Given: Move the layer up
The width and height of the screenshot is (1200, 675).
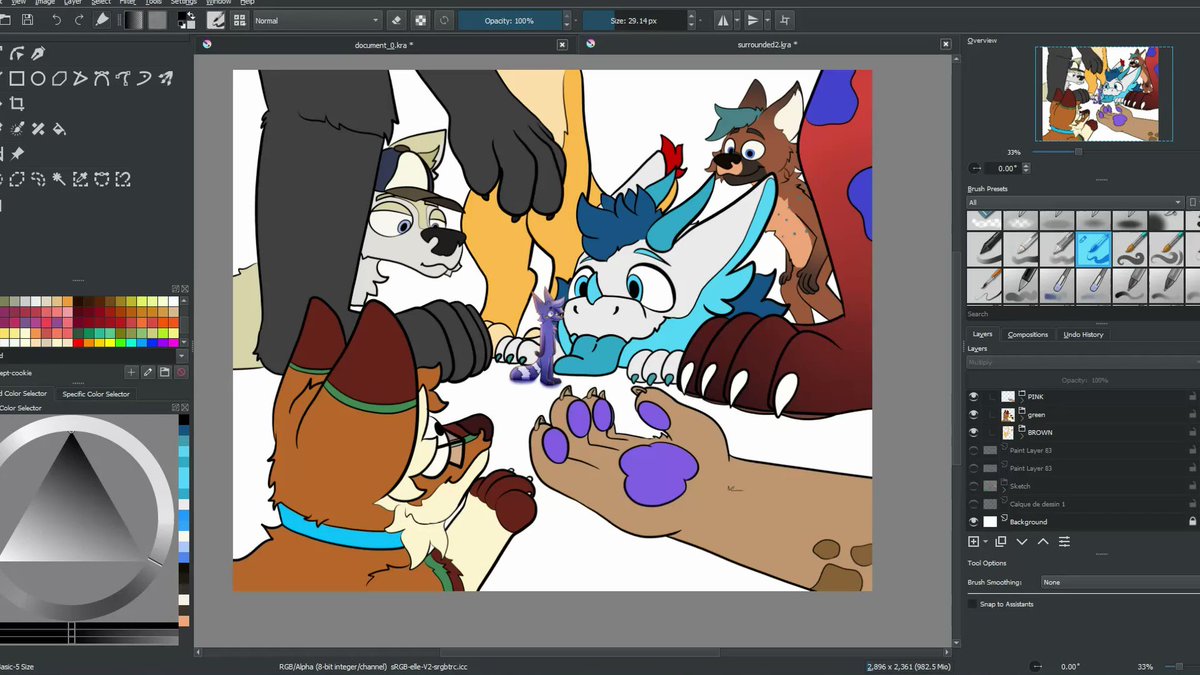Looking at the screenshot, I should (1043, 541).
